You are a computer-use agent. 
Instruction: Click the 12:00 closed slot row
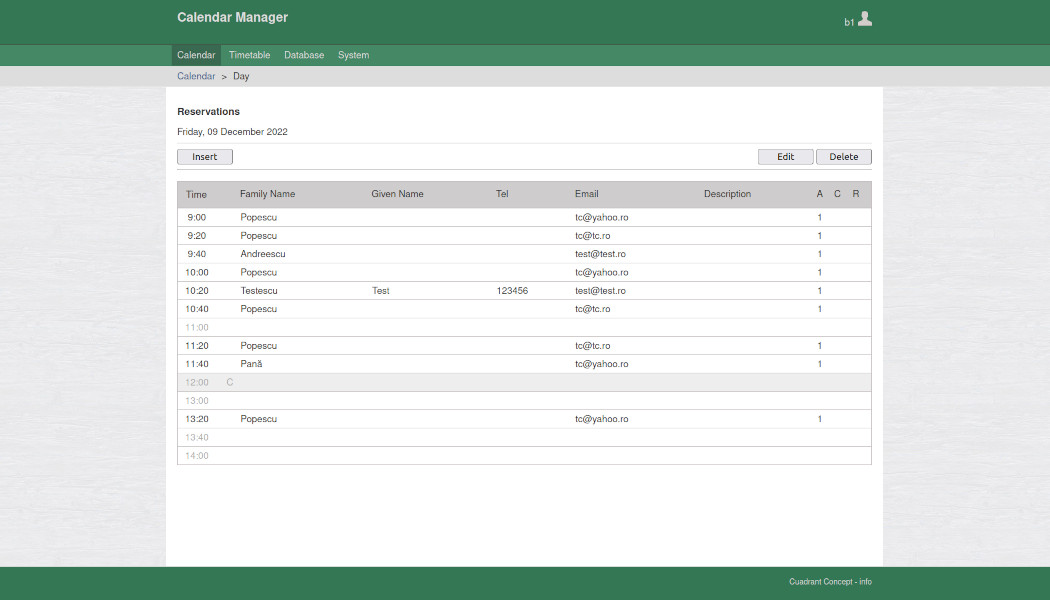pyautogui.click(x=197, y=382)
